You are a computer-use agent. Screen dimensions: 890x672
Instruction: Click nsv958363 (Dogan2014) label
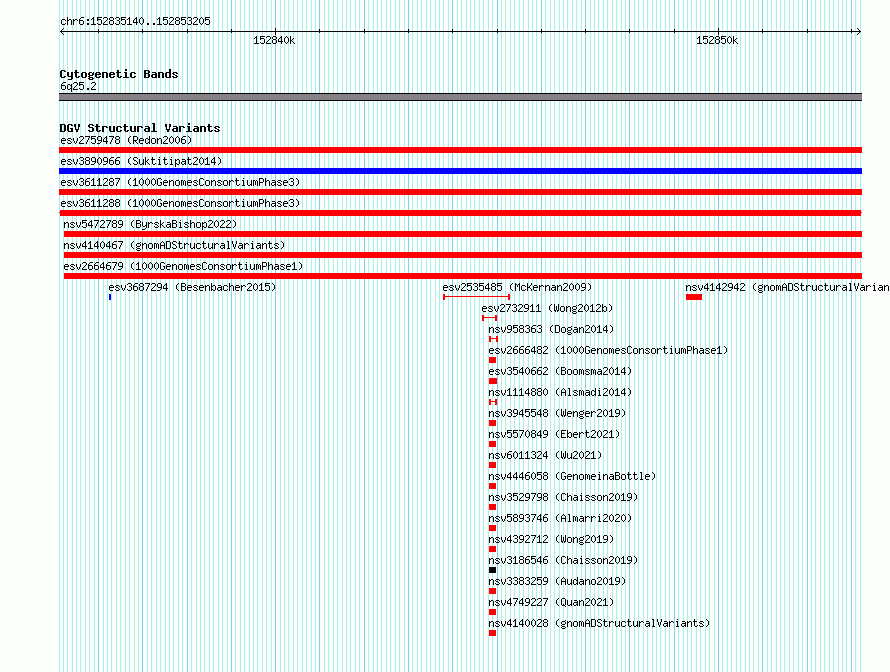pos(551,329)
